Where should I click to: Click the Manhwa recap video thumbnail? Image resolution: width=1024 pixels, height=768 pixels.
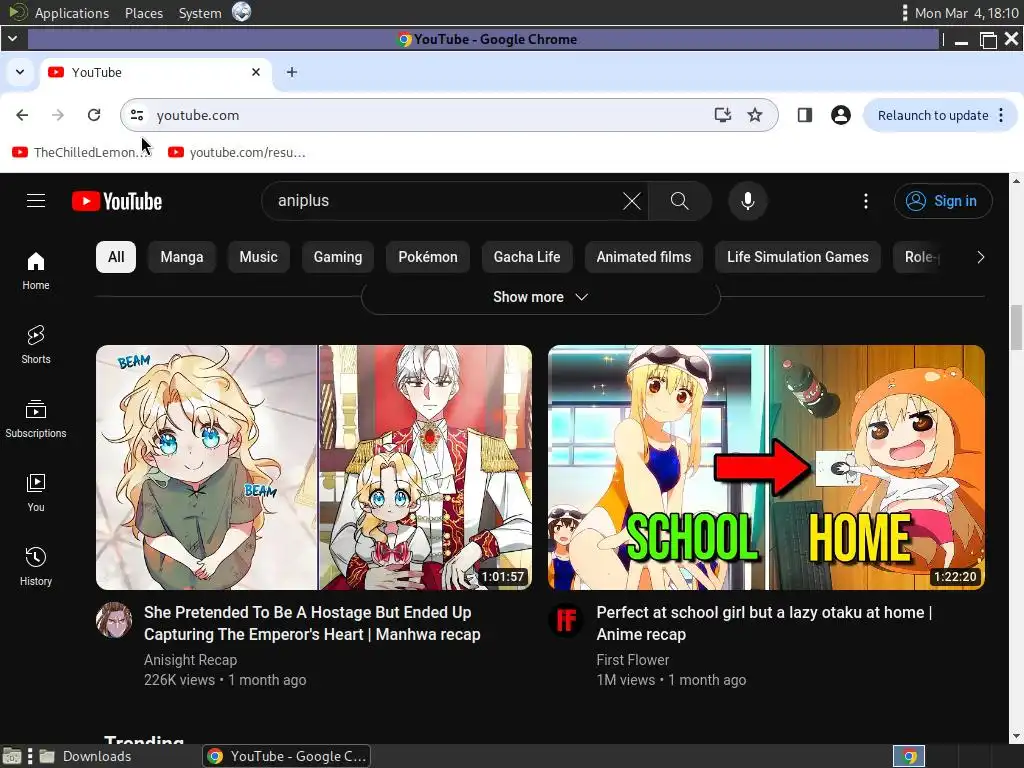click(314, 468)
